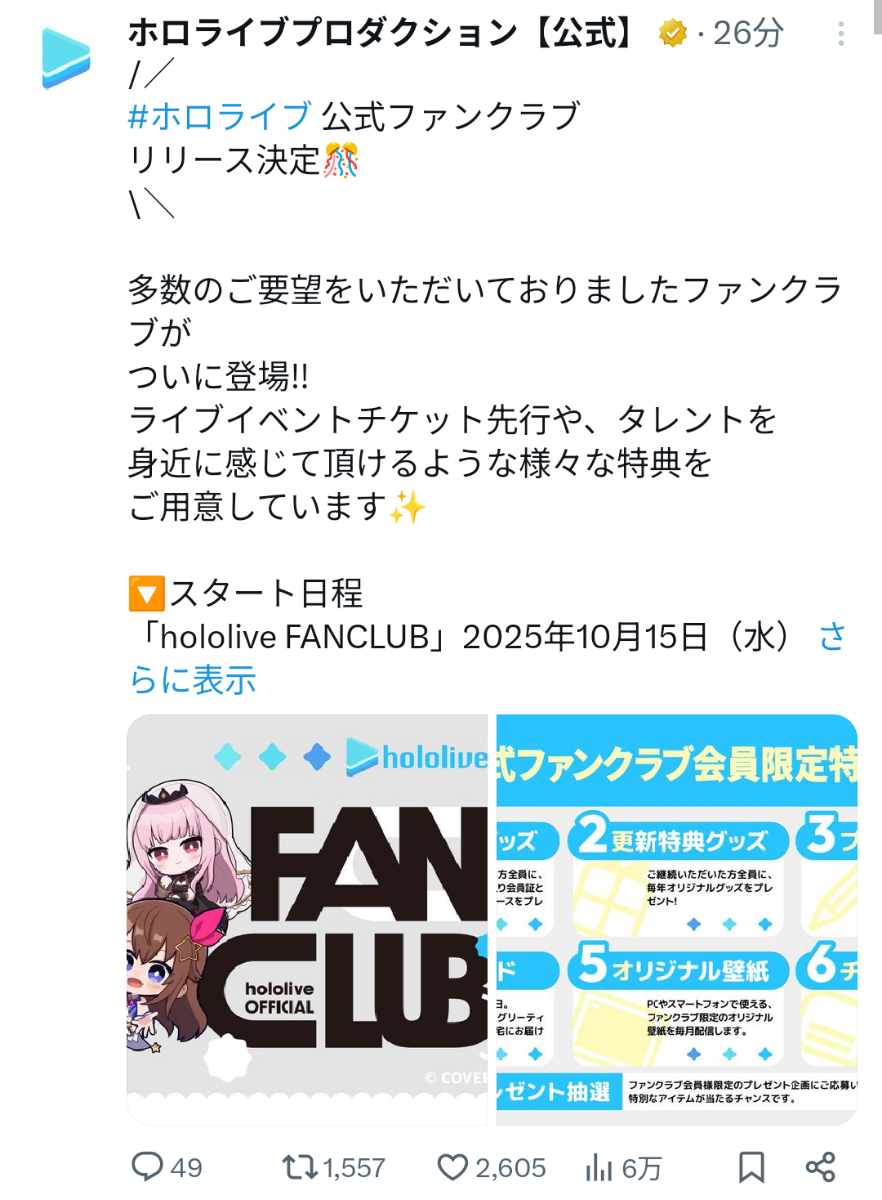This screenshot has height=1200, width=882.
Task: Click the 49 replies count
Action: click(186, 1167)
